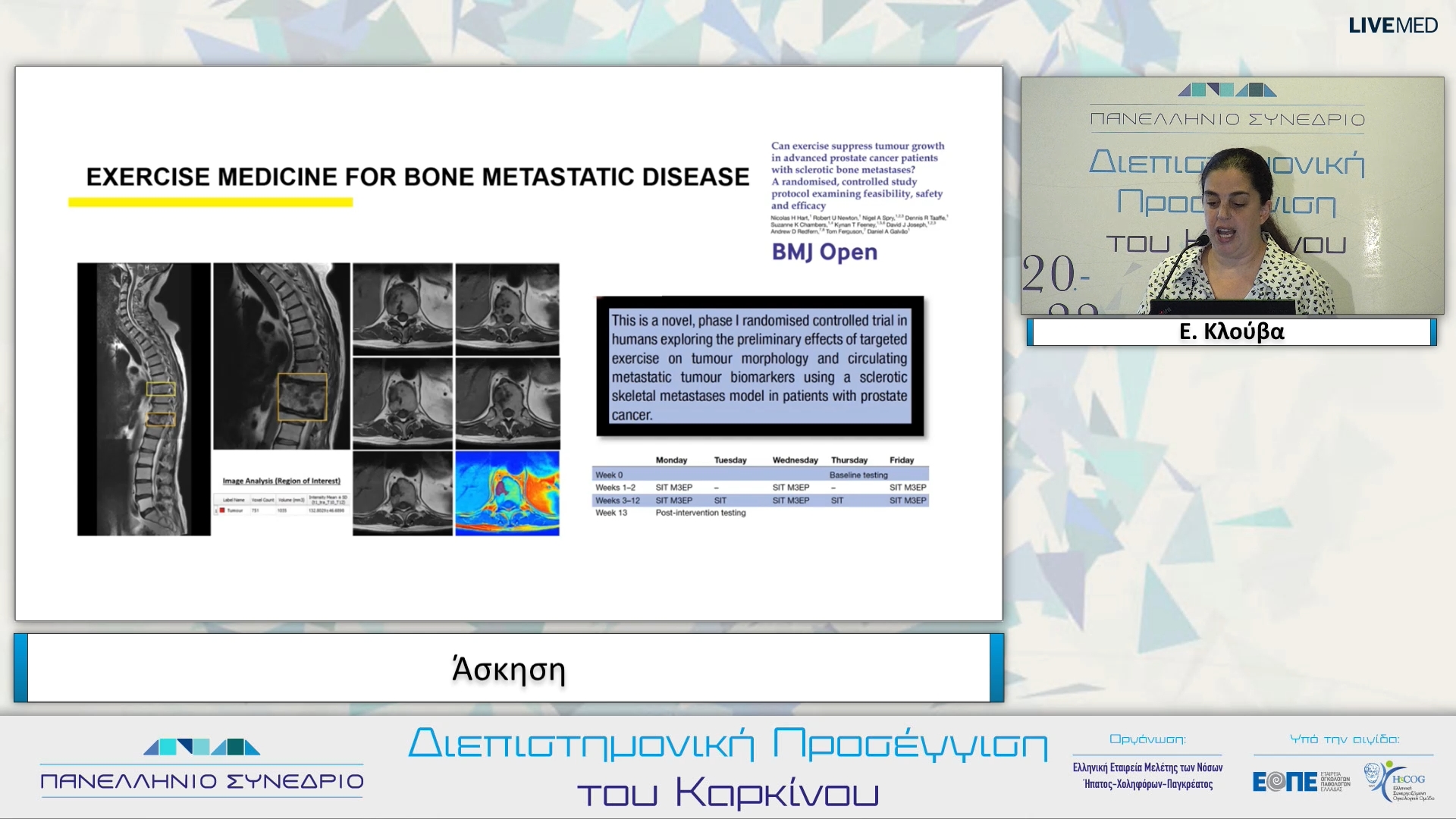The width and height of the screenshot is (1456, 819).
Task: Click the Weeks 3–12 row in schedule table
Action: pyautogui.click(x=760, y=500)
